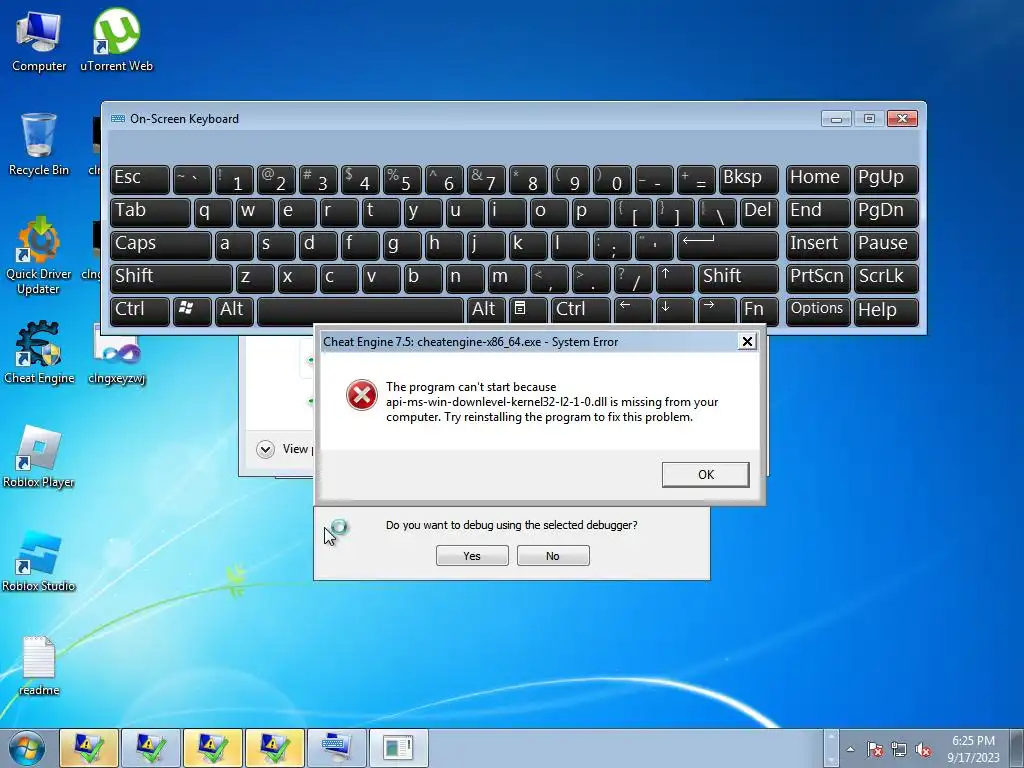Screen dimensions: 1024x768
Task: Toggle the Caps key on On-Screen Keyboard
Action: click(x=161, y=245)
